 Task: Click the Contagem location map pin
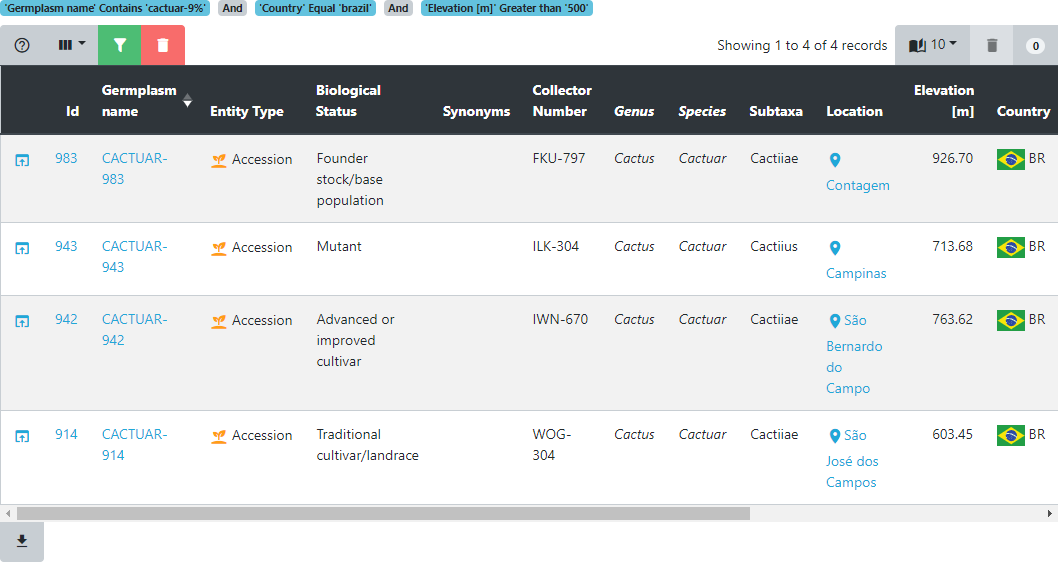[x=835, y=160]
